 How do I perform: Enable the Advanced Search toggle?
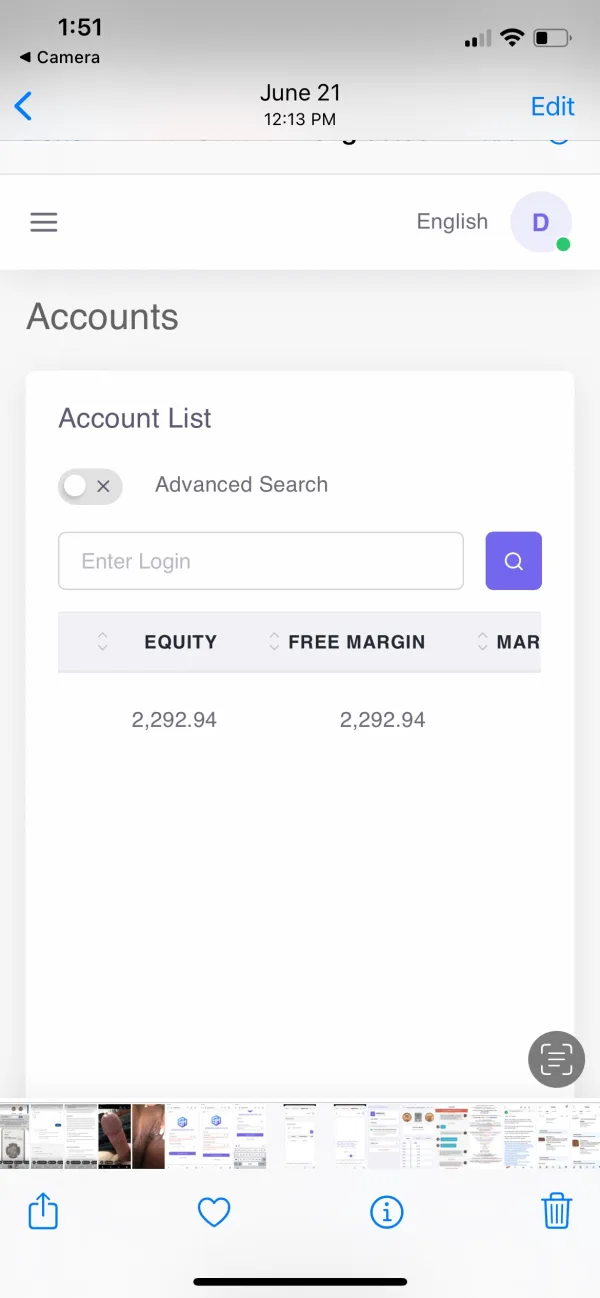(x=90, y=487)
